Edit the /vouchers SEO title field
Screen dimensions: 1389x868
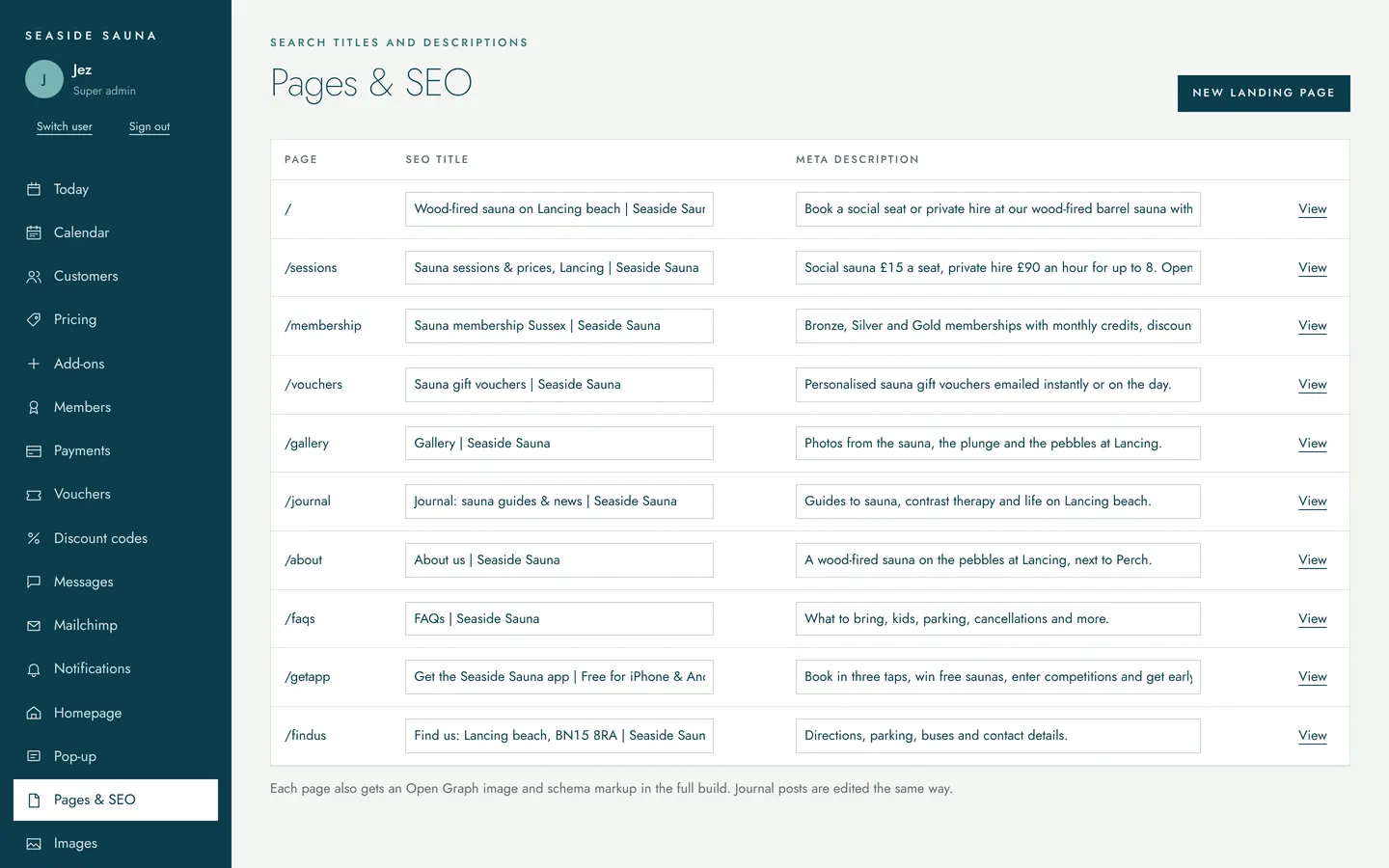(559, 384)
